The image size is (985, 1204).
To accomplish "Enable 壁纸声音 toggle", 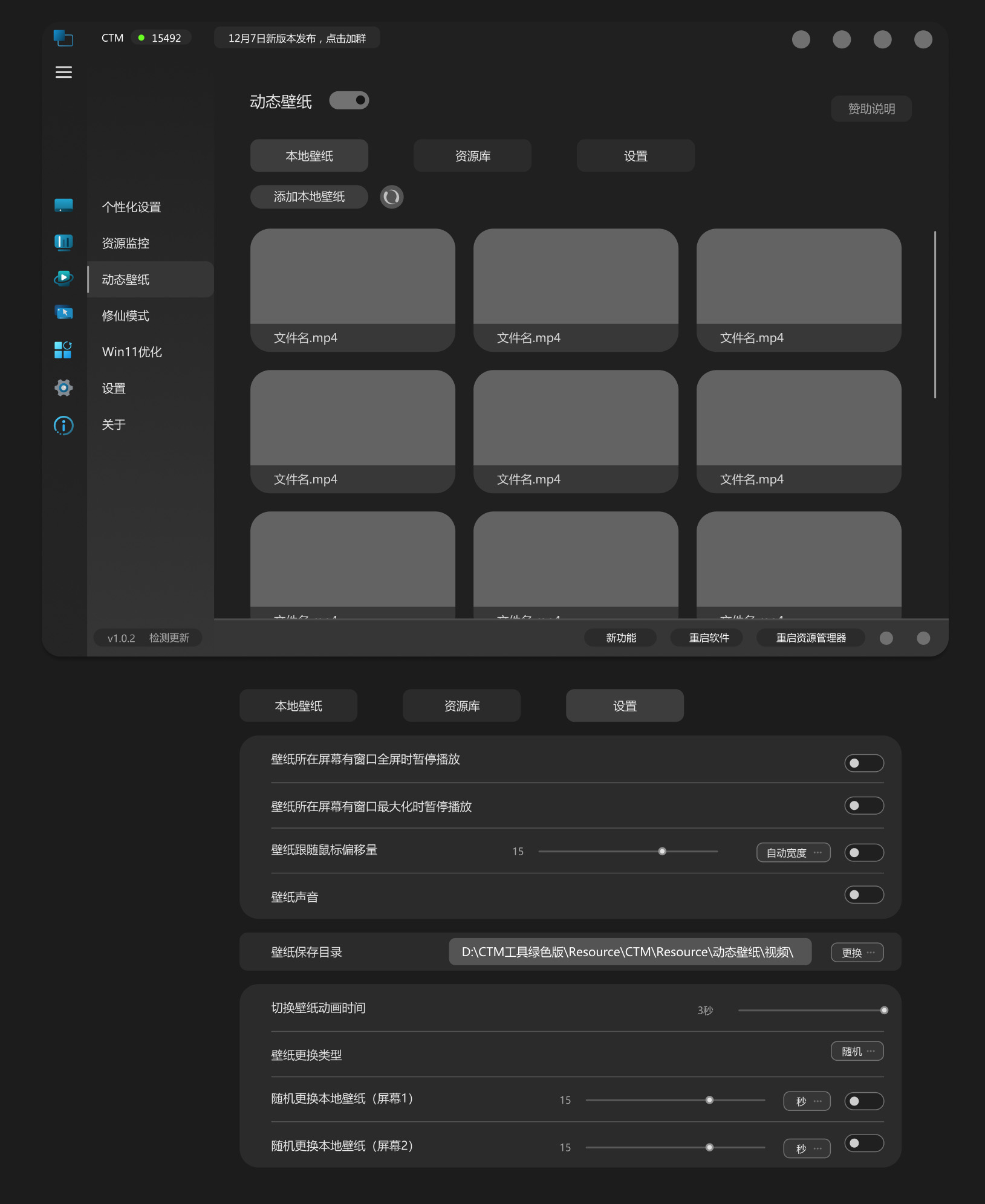I will pyautogui.click(x=863, y=895).
